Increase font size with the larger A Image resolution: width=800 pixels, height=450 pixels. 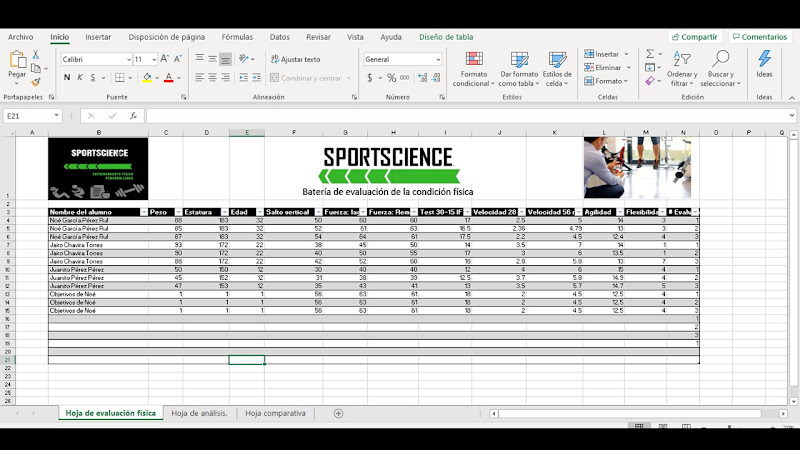pyautogui.click(x=164, y=59)
